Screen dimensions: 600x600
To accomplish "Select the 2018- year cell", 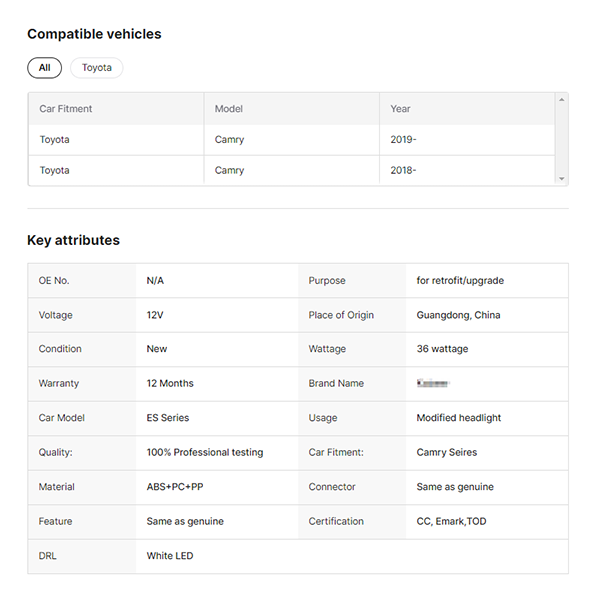I will [x=403, y=170].
